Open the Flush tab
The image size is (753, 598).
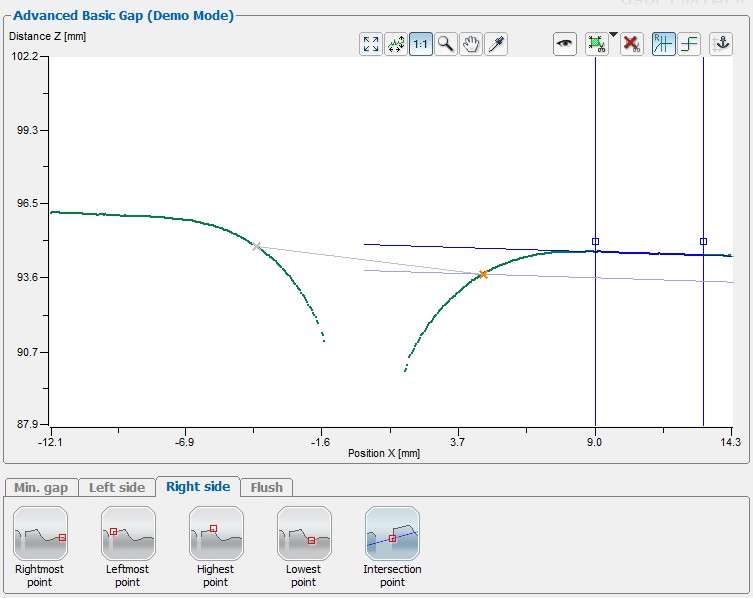click(267, 488)
